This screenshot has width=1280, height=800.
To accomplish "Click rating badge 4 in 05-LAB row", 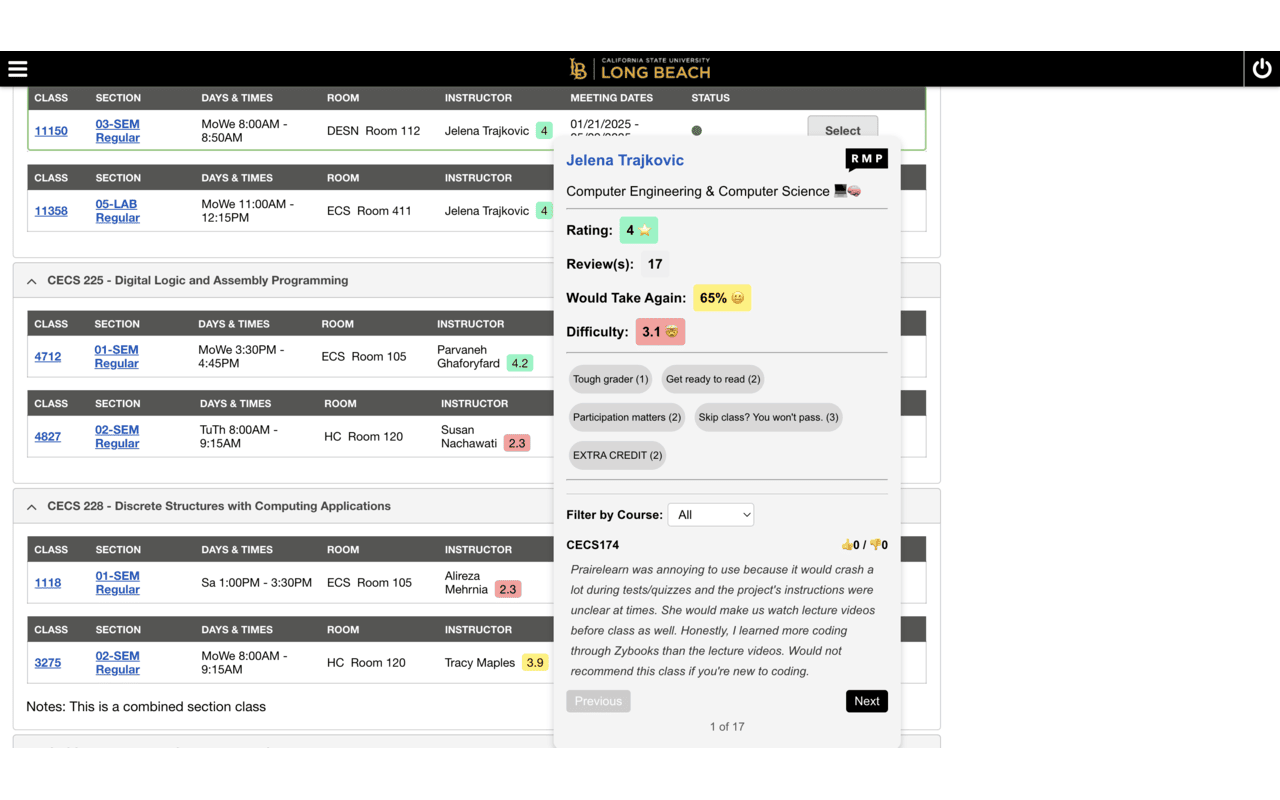I will 544,211.
